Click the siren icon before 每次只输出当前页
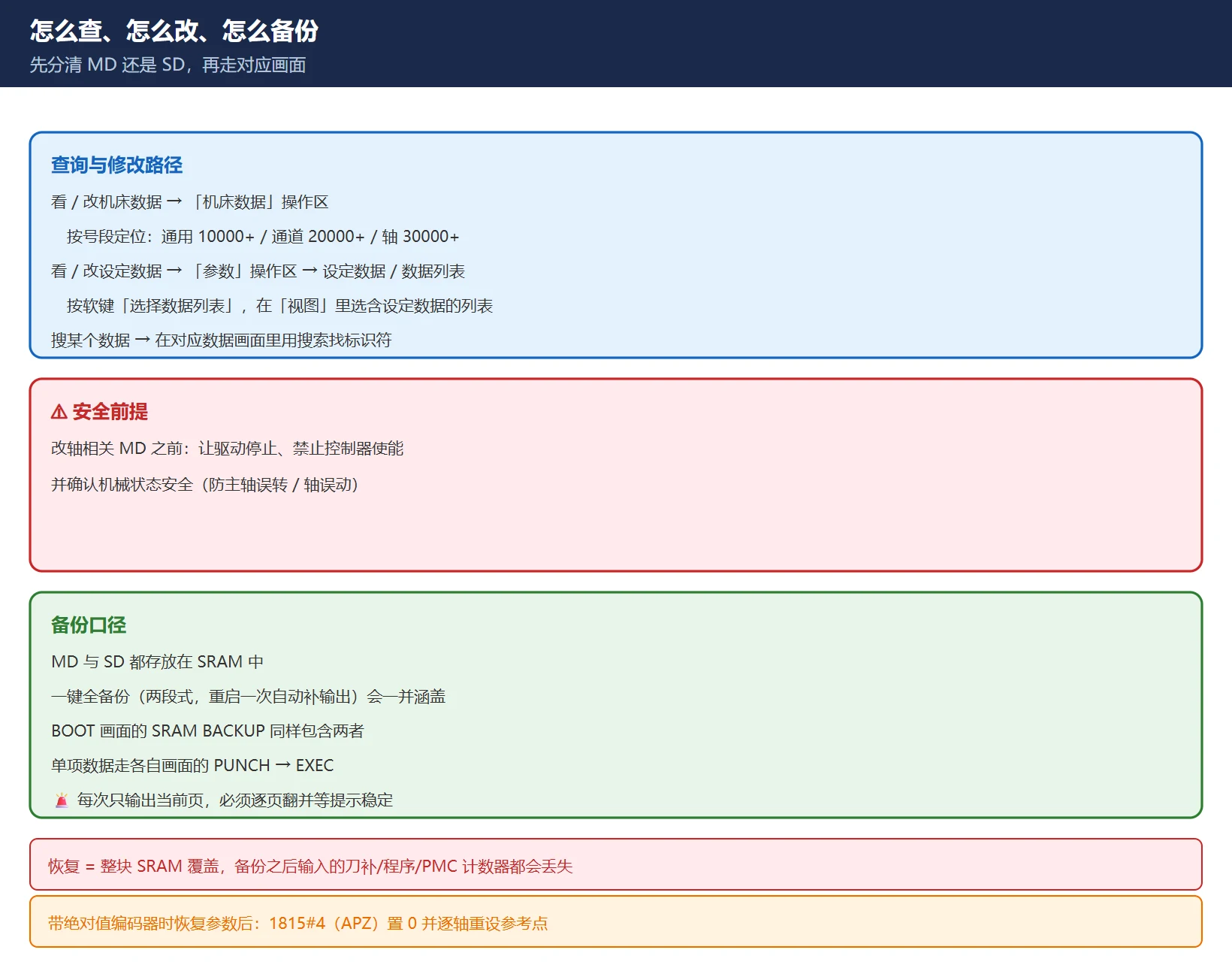The height and width of the screenshot is (962, 1232). click(62, 800)
